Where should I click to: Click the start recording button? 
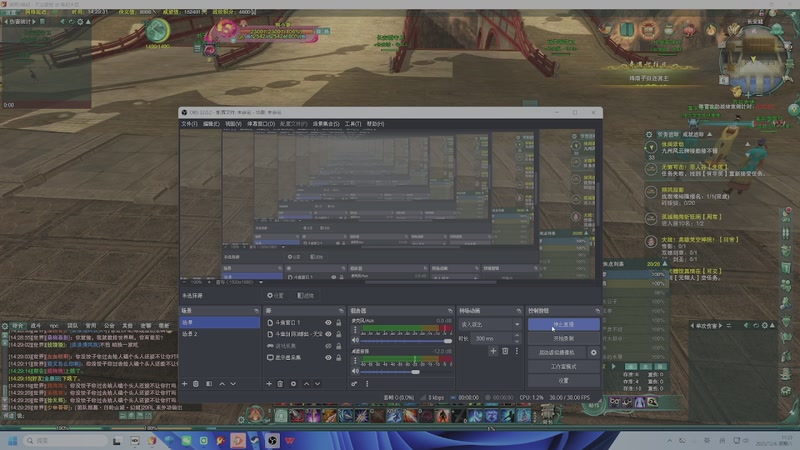click(x=563, y=338)
